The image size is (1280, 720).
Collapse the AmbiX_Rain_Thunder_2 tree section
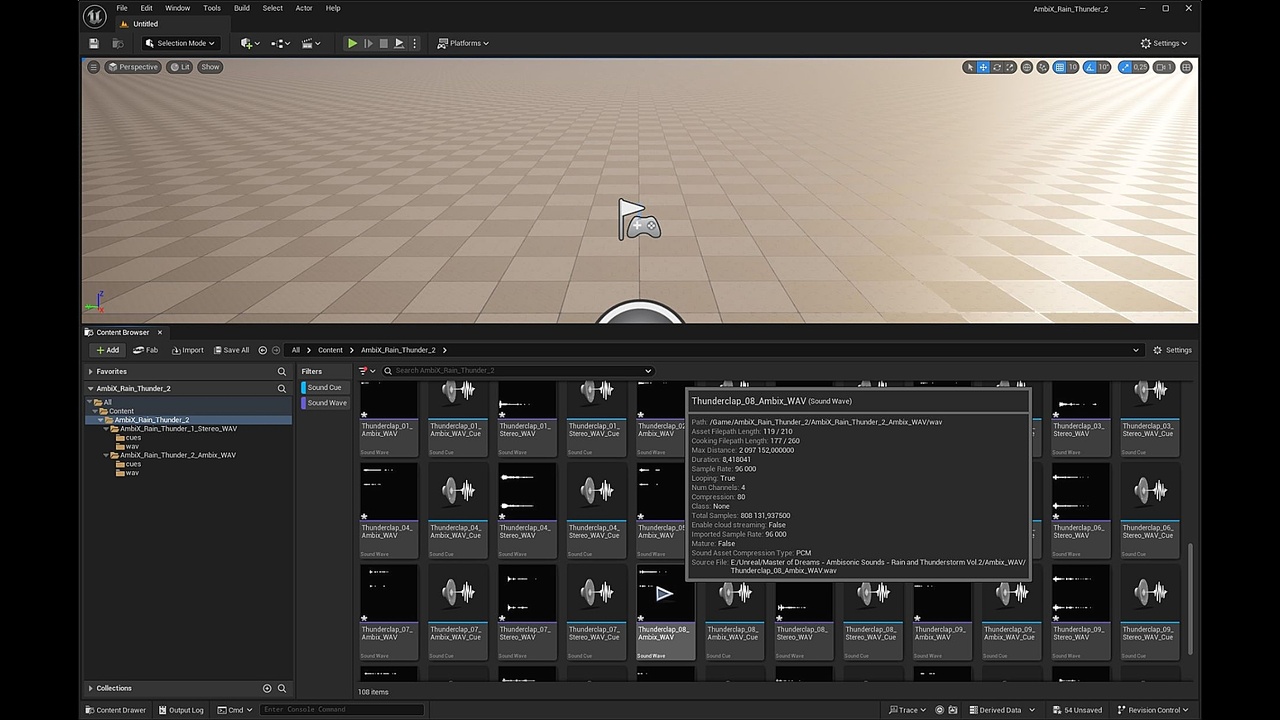click(x=91, y=388)
